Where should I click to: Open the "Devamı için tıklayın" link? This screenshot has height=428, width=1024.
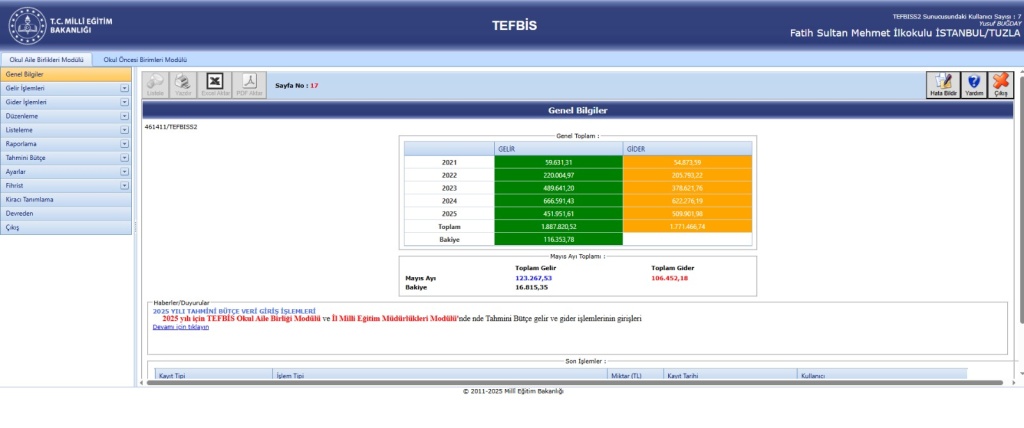coord(181,327)
